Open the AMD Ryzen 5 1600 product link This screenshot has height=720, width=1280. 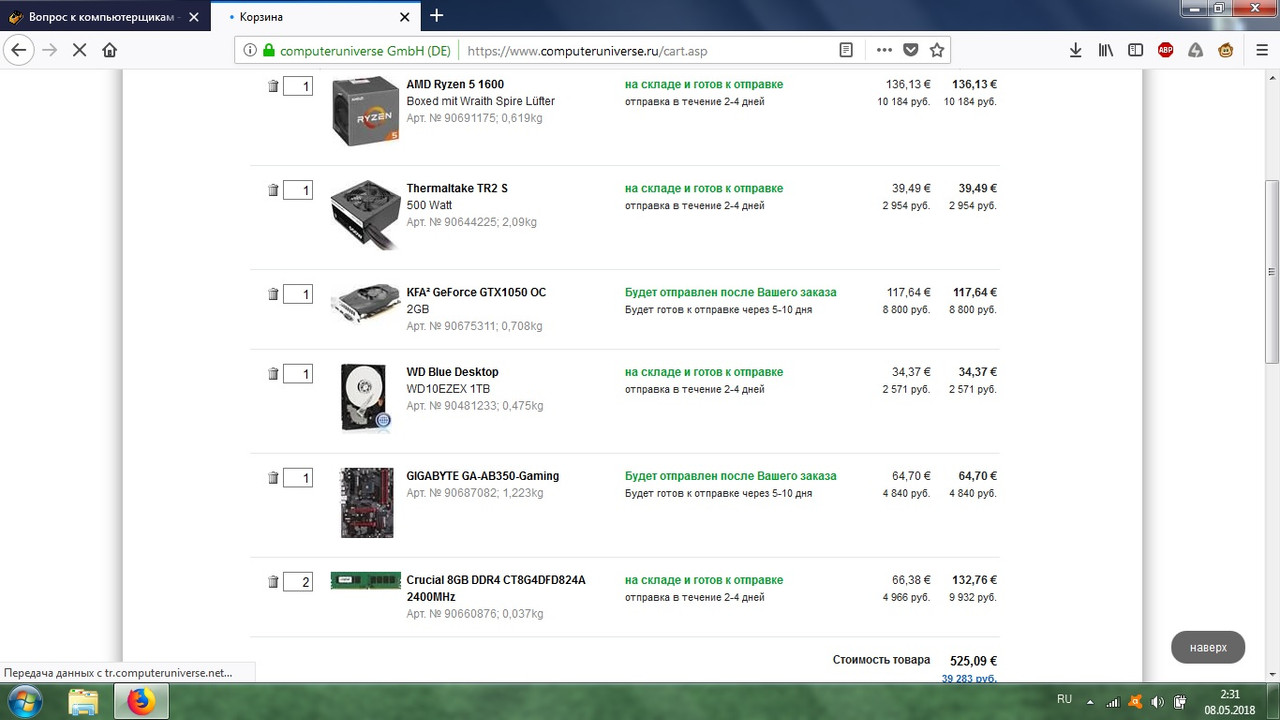click(455, 85)
